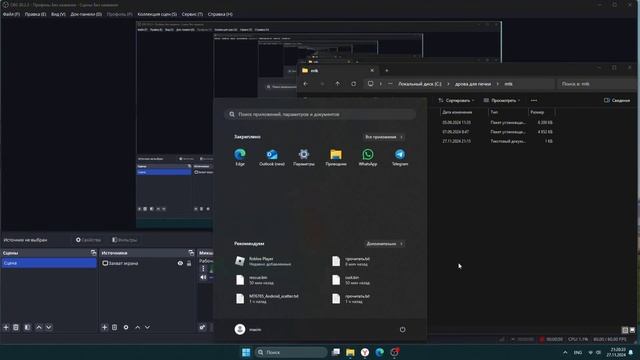Open Yandex Browser from the taskbar

[365, 352]
